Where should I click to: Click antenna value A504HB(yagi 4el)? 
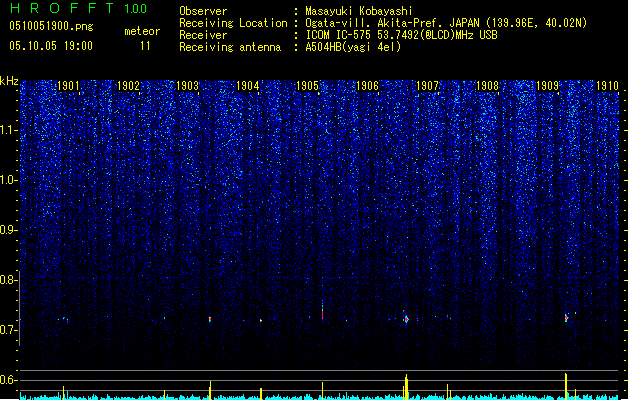[353, 47]
